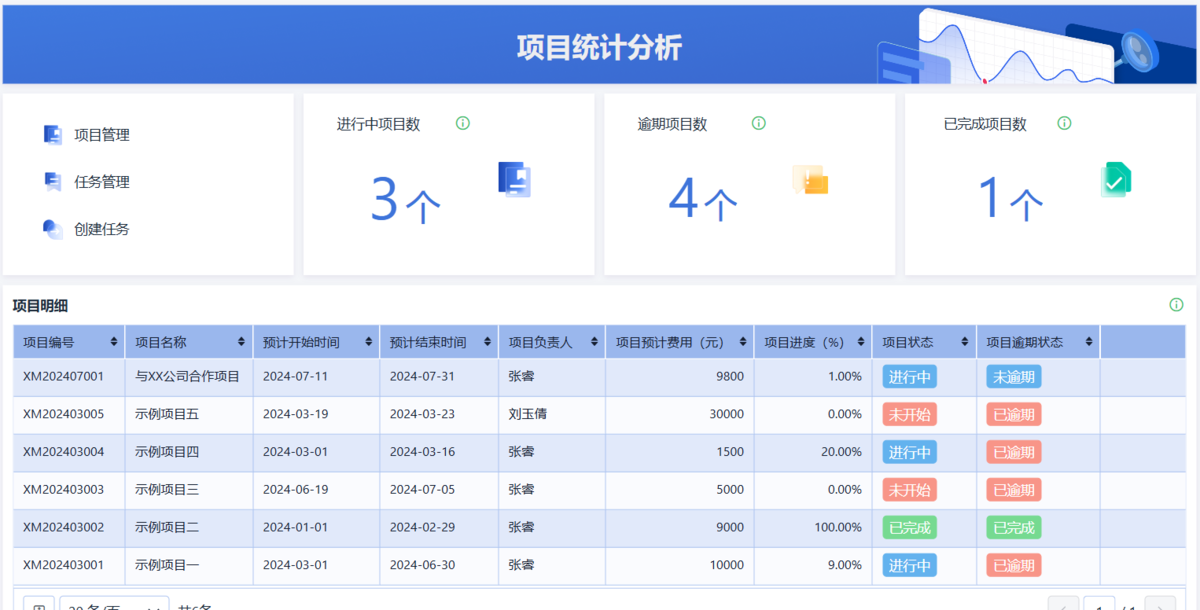Sort by 项目状态 column arrows
Screen dimensions: 1200x610
(x=966, y=342)
